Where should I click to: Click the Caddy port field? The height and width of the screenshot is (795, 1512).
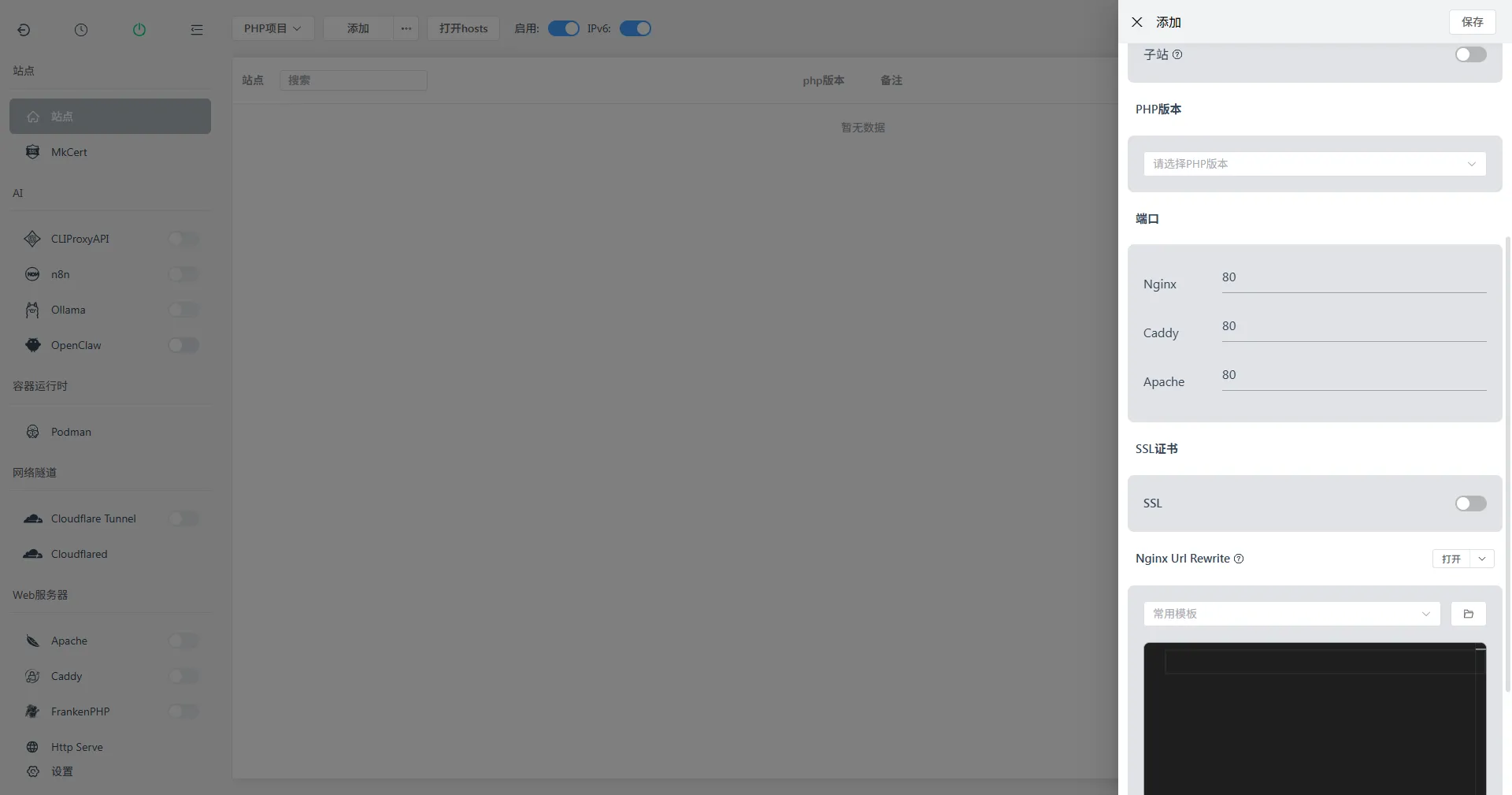(x=1354, y=326)
